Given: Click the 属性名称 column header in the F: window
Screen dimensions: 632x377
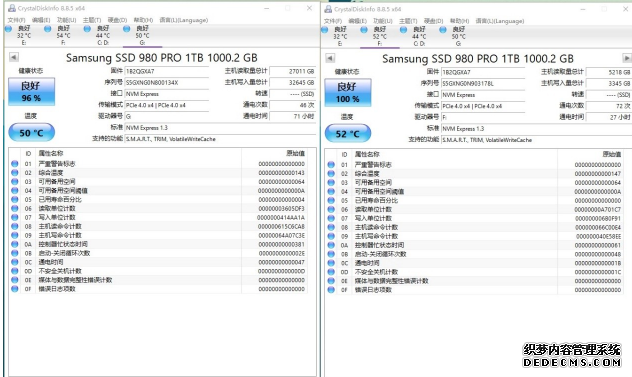Looking at the screenshot, I should pyautogui.click(x=456, y=154).
